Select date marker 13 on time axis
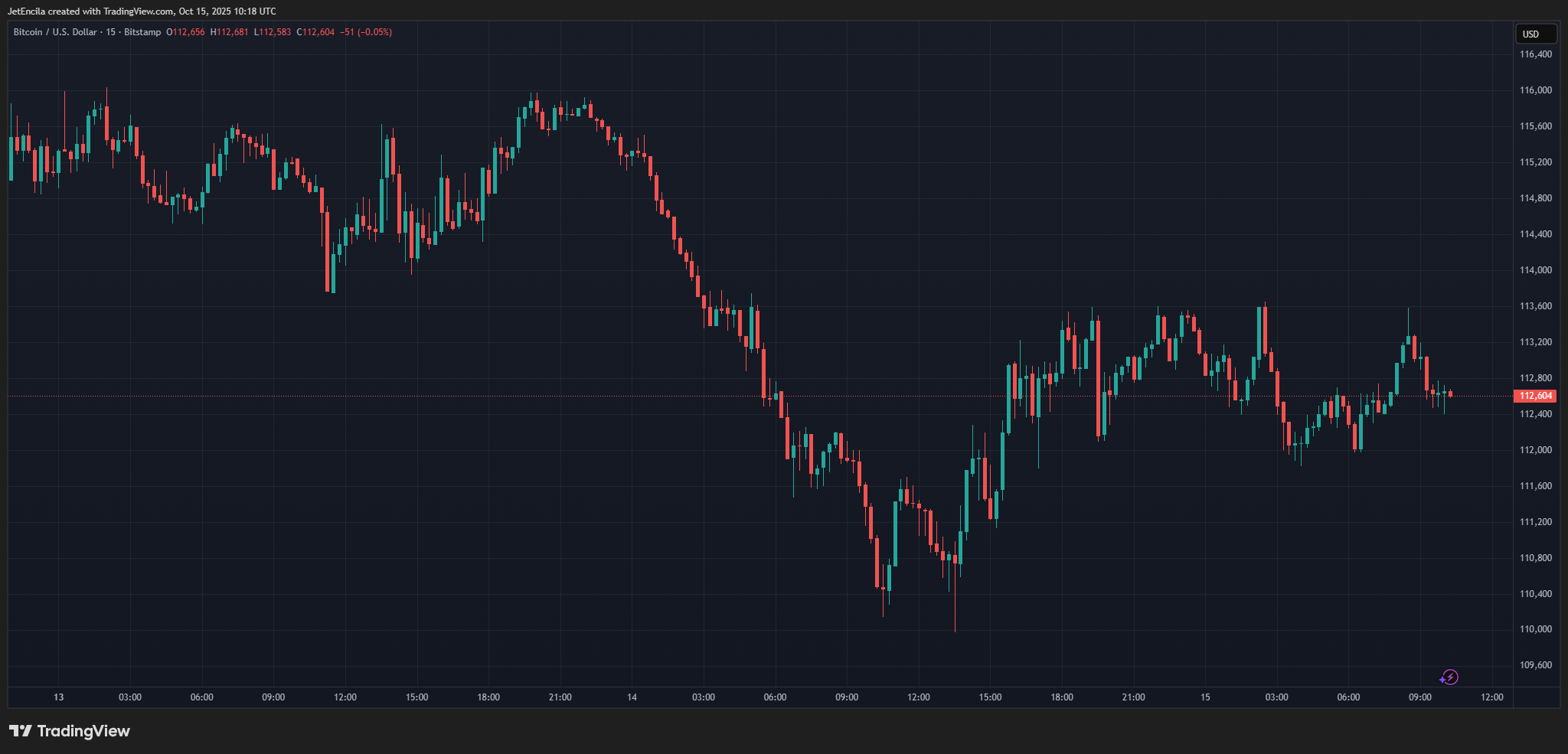This screenshot has height=754, width=1568. [x=59, y=697]
